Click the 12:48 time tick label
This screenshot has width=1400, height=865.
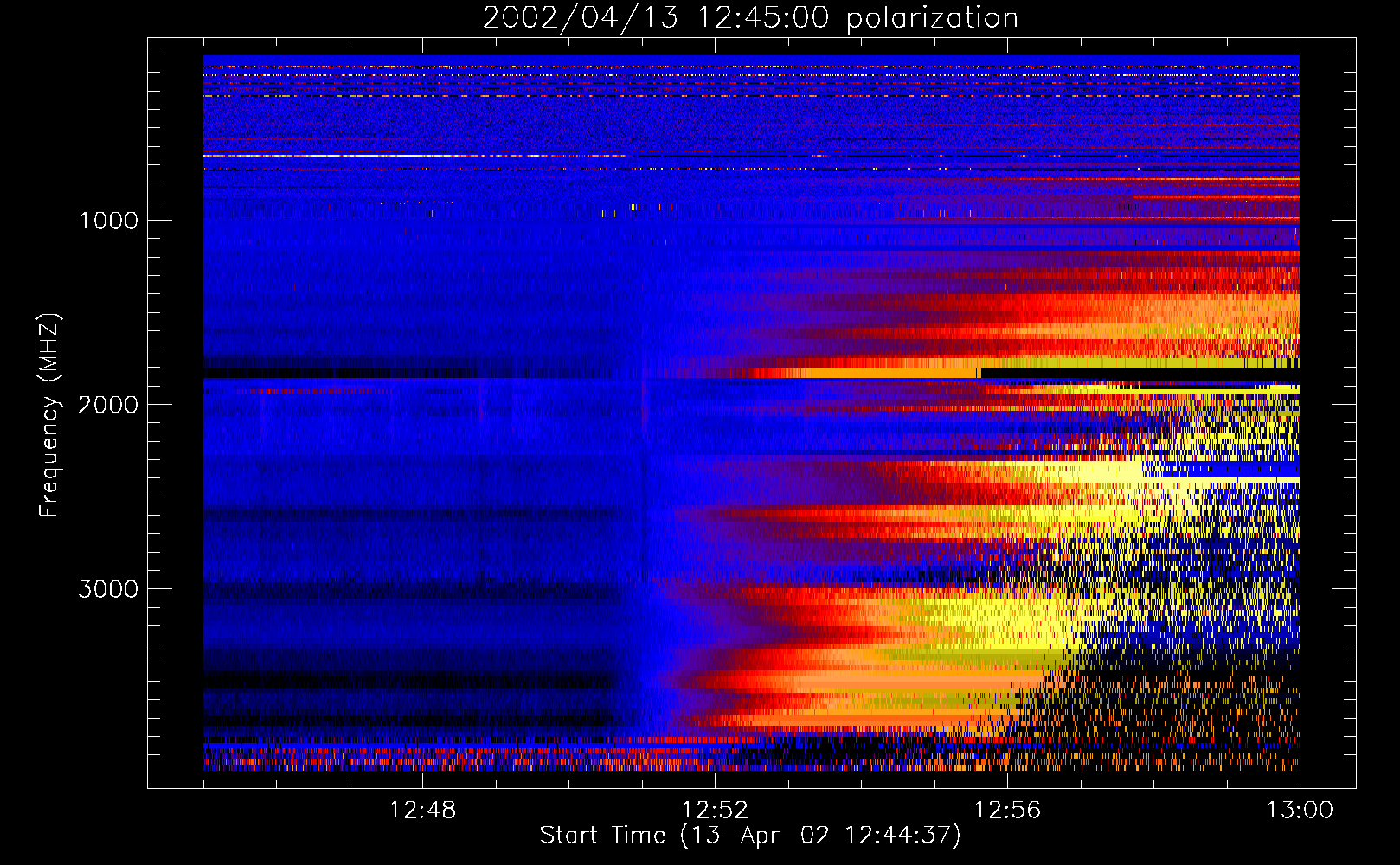click(422, 811)
